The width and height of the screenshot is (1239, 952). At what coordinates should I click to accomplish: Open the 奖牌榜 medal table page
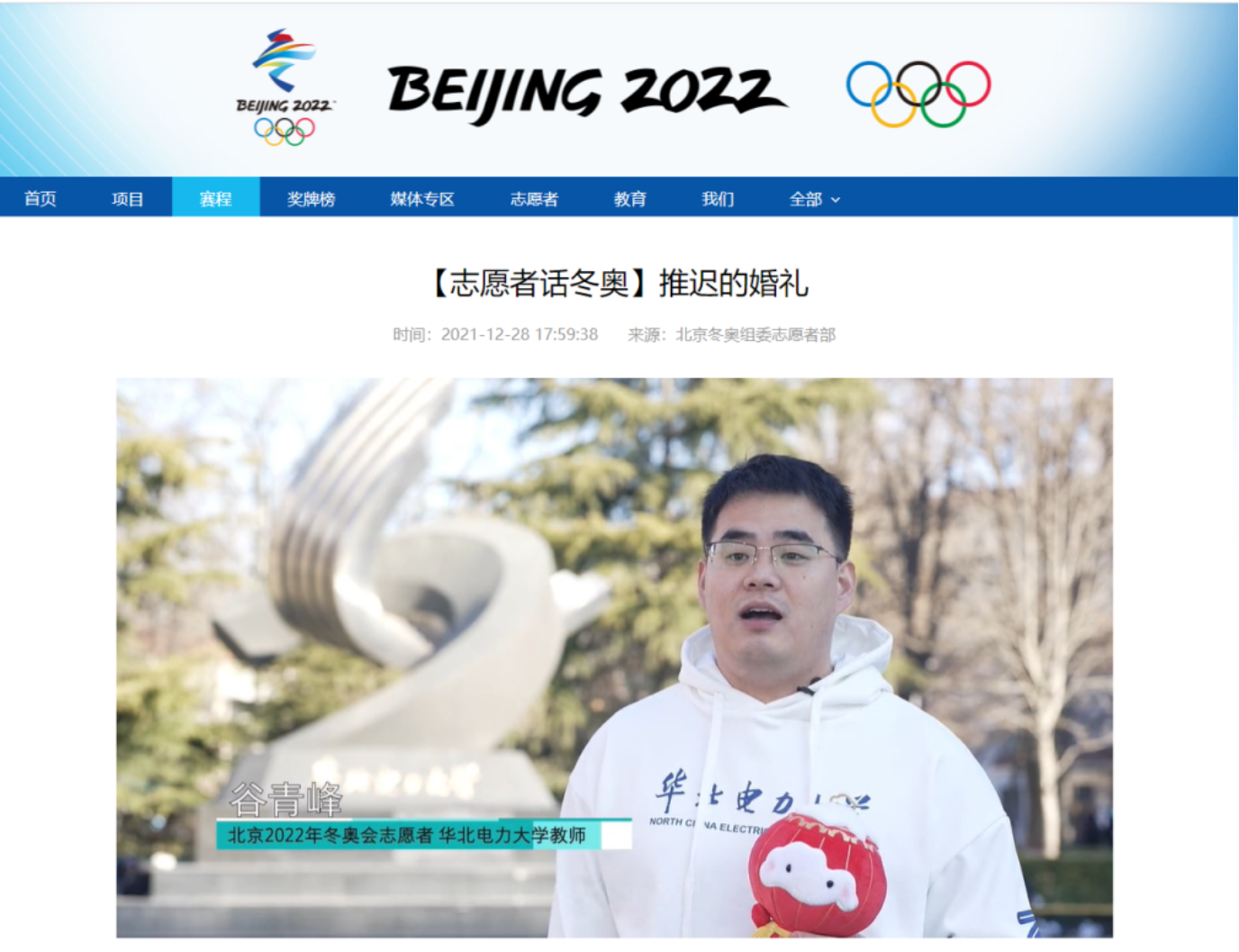[312, 199]
